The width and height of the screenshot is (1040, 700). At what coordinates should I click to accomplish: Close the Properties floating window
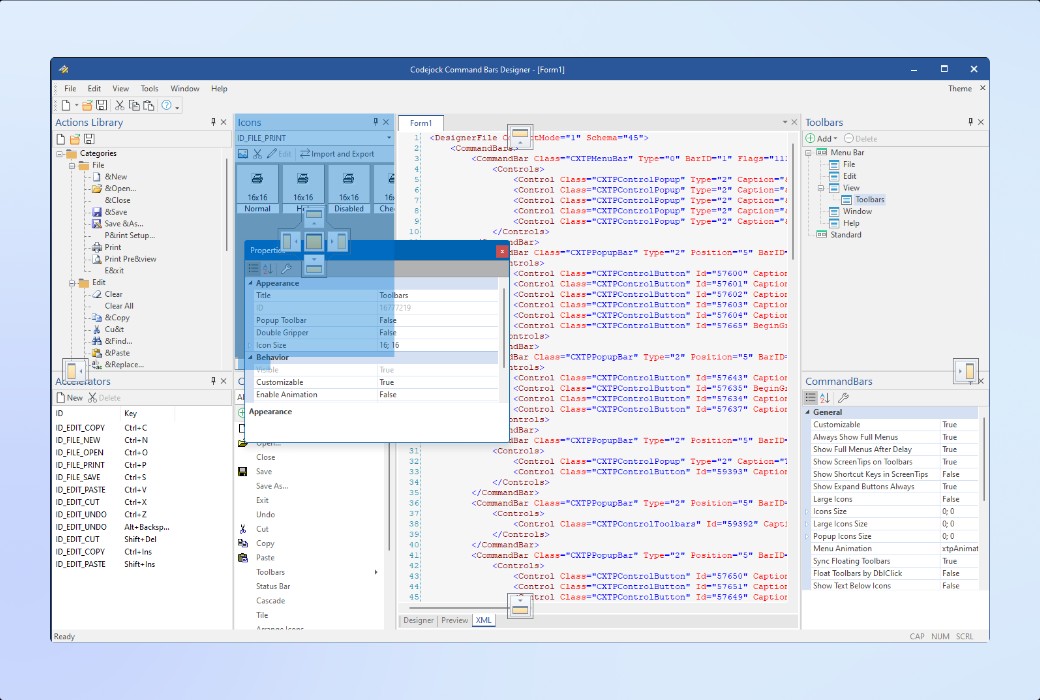coord(502,251)
